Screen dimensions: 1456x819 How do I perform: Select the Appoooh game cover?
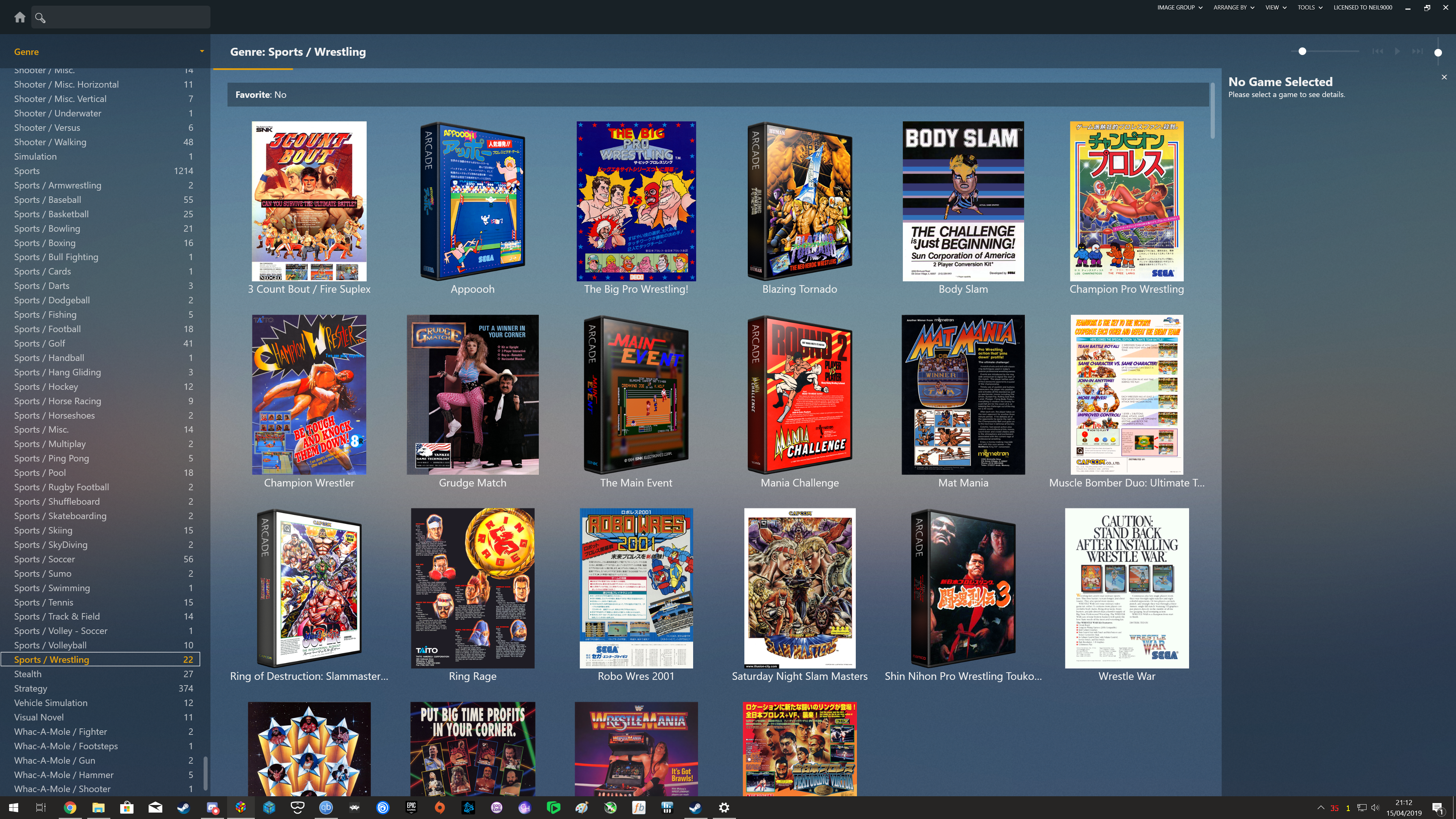tap(472, 201)
